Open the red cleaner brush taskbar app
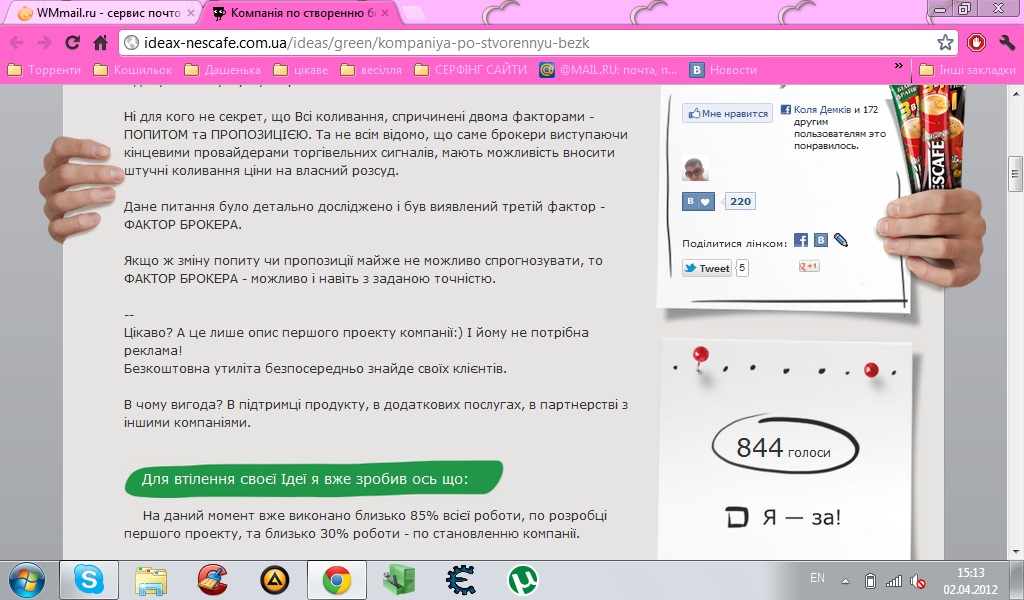This screenshot has width=1024, height=600. click(x=213, y=580)
